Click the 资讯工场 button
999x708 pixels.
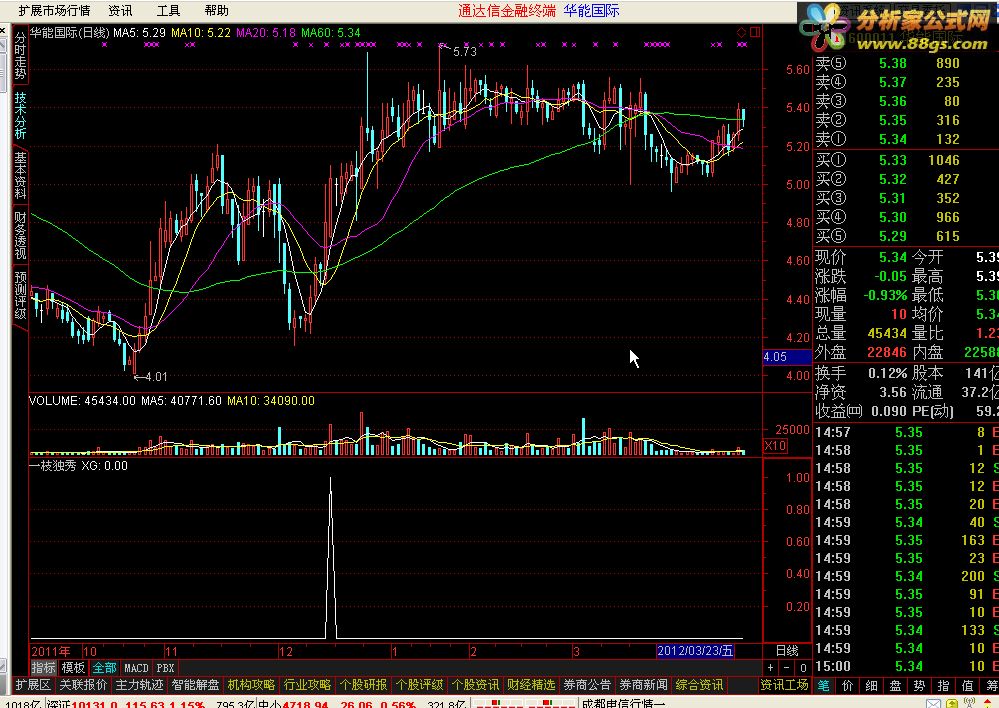pos(785,685)
